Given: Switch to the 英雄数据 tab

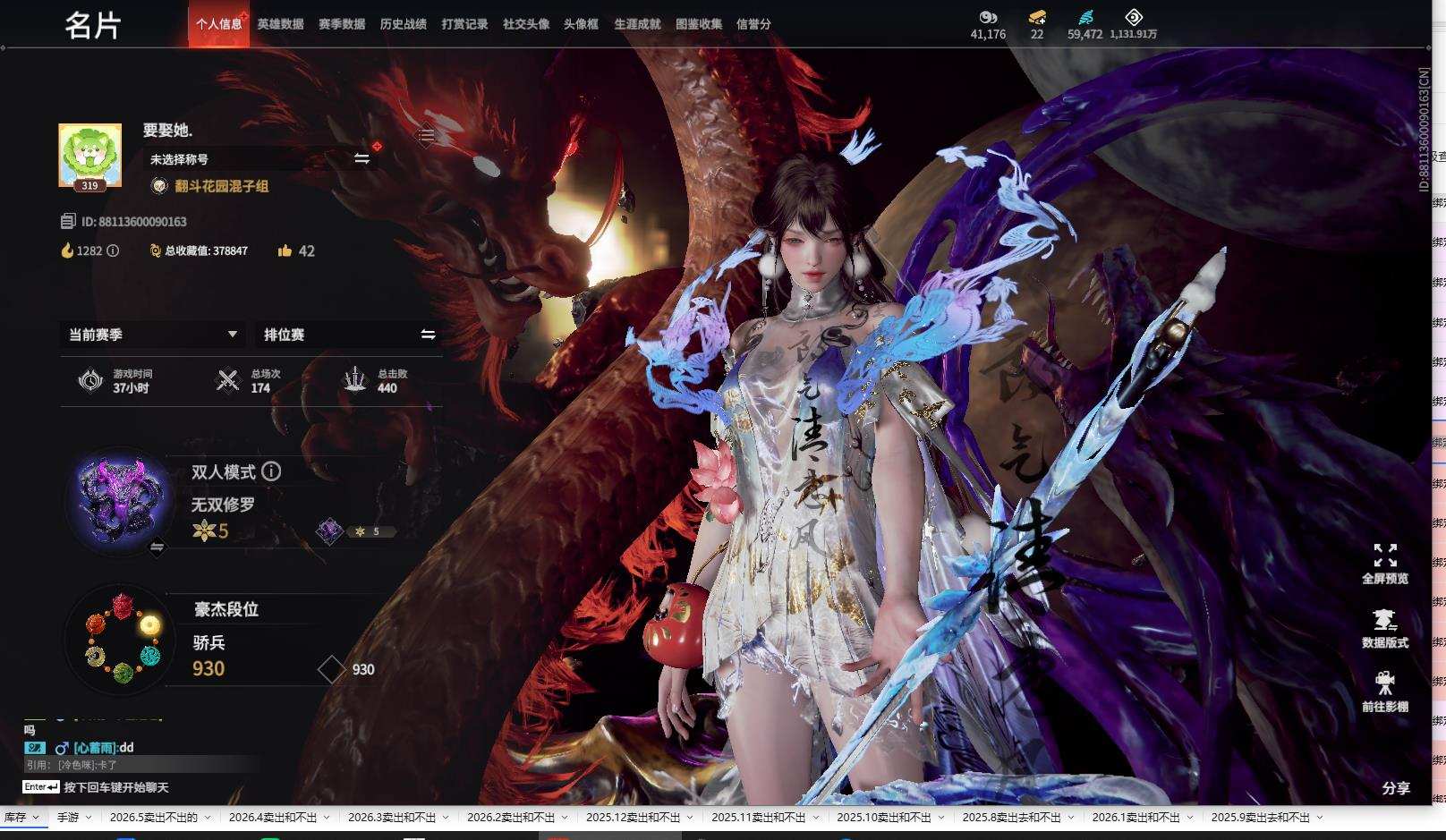Looking at the screenshot, I should [x=280, y=24].
